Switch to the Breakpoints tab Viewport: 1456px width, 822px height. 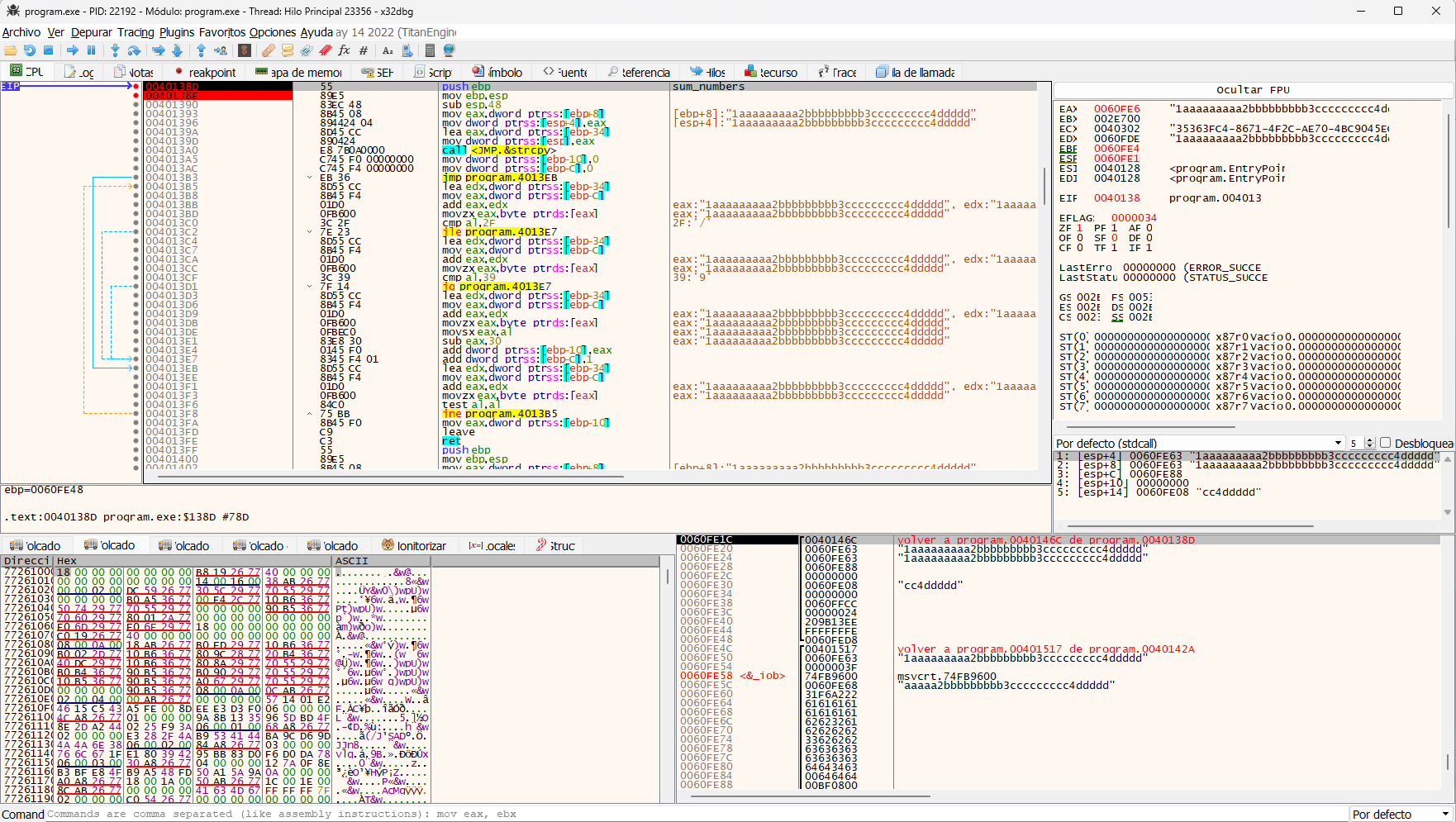pos(206,72)
